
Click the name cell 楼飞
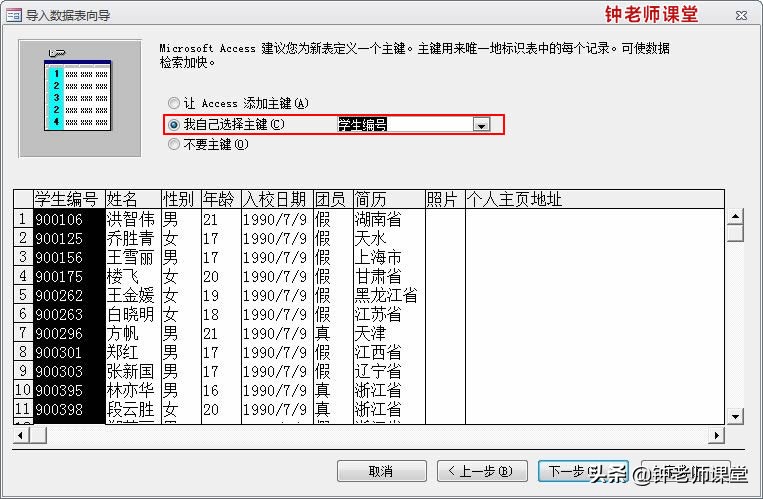(x=133, y=277)
